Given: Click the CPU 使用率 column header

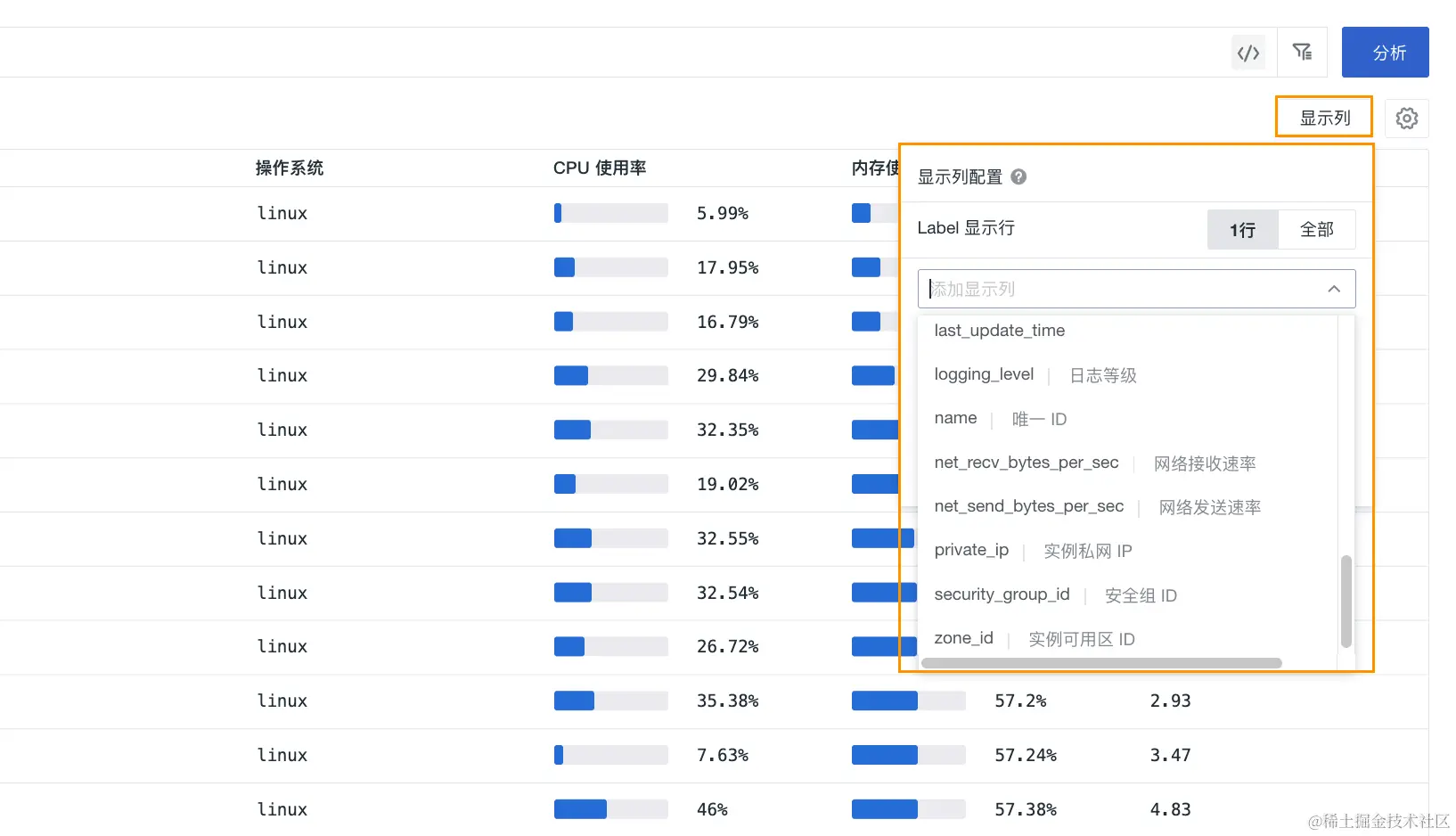Looking at the screenshot, I should point(600,168).
